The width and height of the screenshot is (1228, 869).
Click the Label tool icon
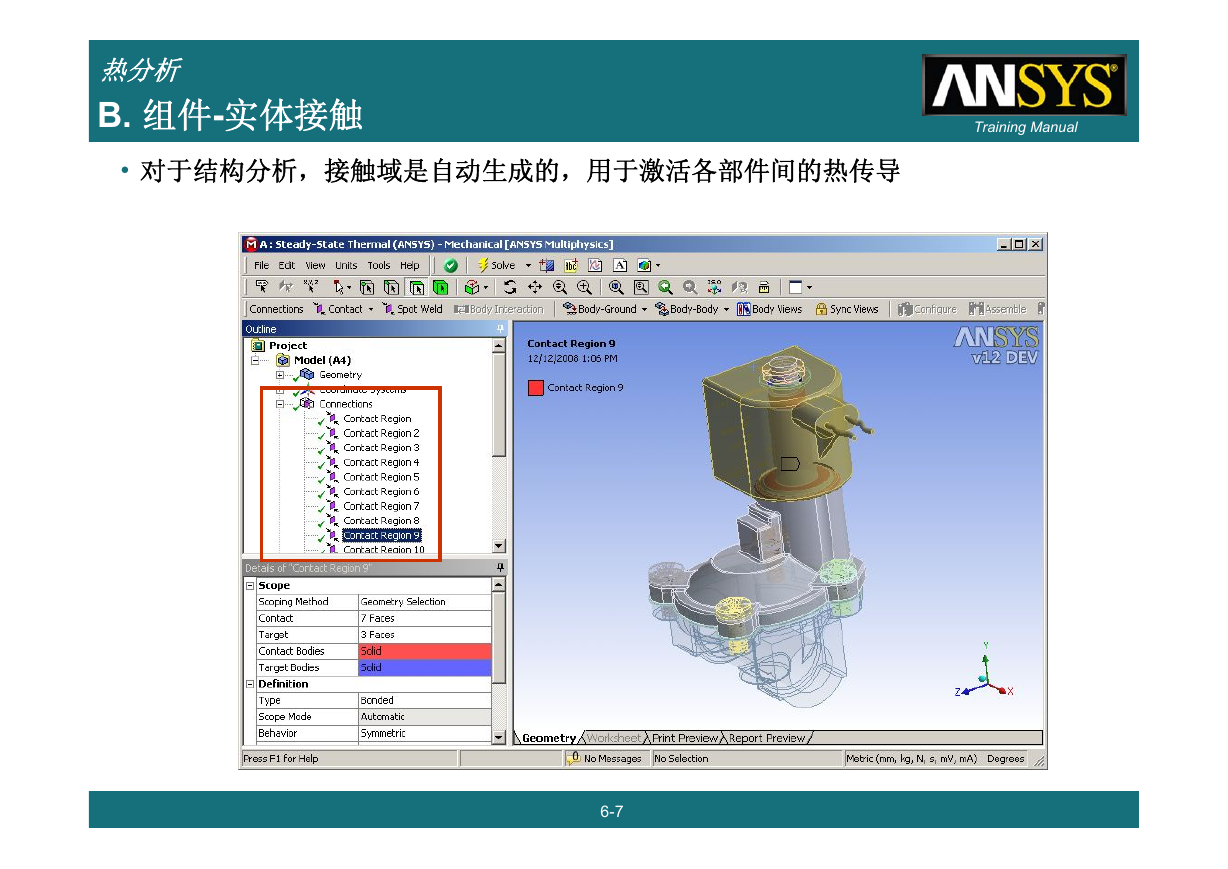tap(262, 287)
